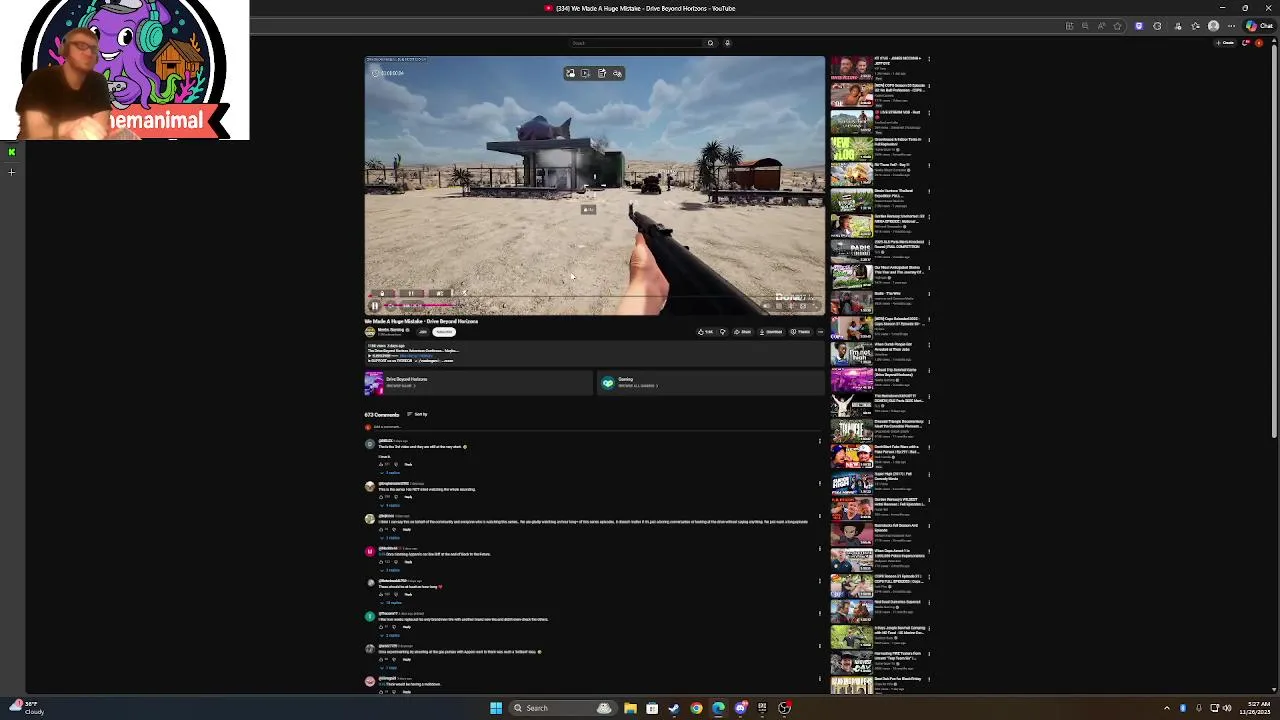Open the more actions ellipsis below the video
The height and width of the screenshot is (720, 1280).
point(820,332)
